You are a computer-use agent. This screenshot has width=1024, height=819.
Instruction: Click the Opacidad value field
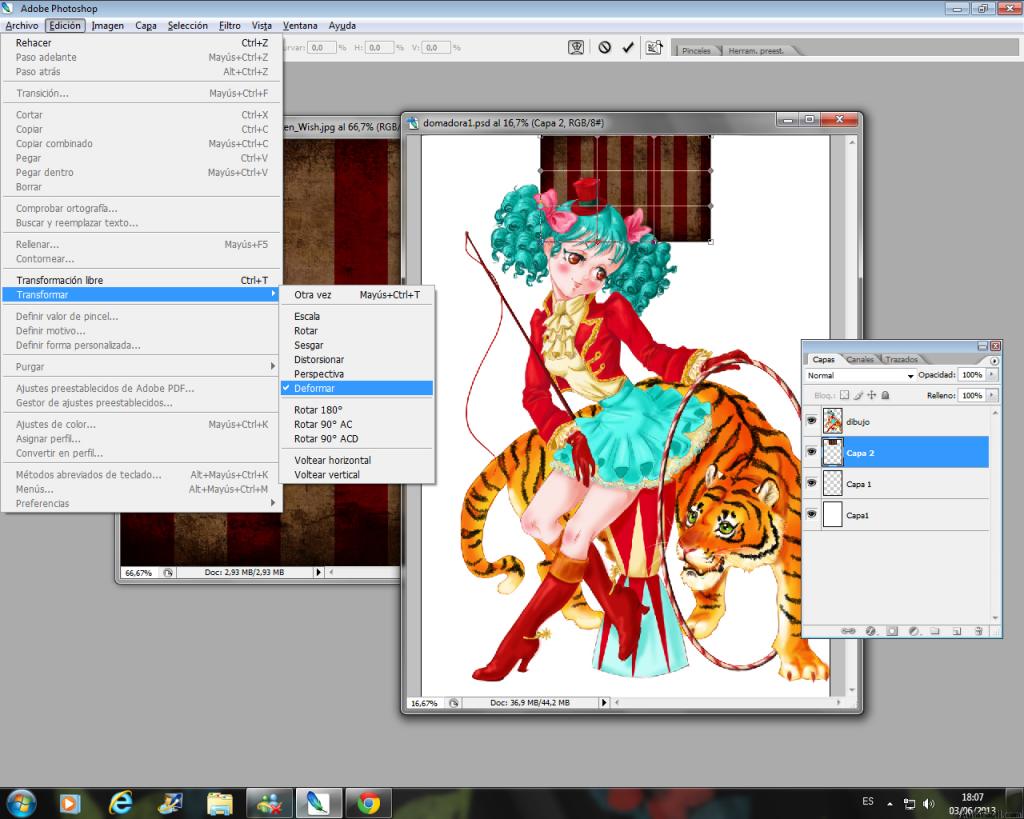972,375
